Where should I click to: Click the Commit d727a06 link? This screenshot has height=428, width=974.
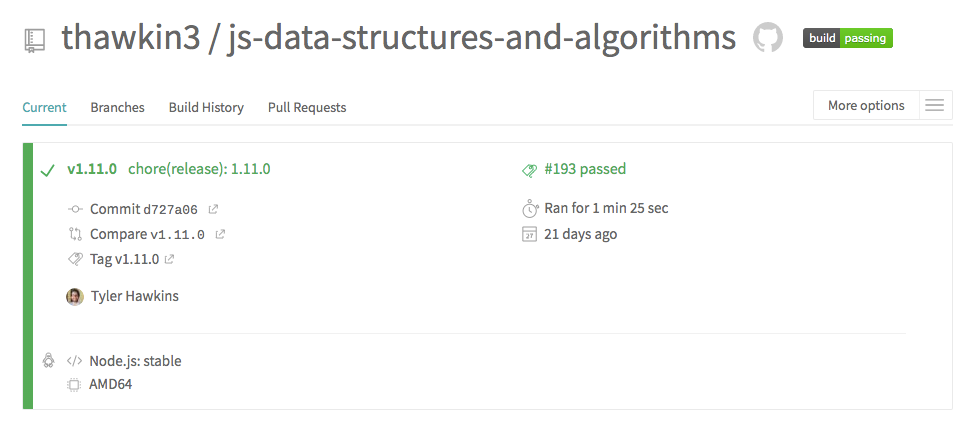click(x=143, y=210)
